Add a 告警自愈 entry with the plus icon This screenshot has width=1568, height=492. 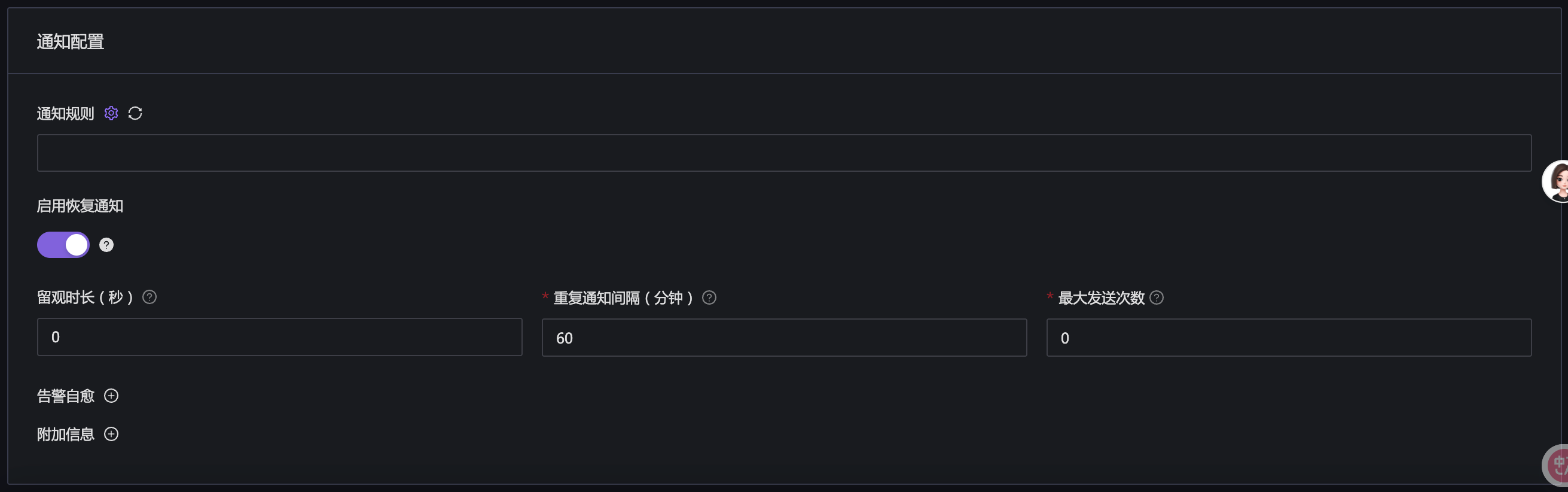[x=111, y=396]
